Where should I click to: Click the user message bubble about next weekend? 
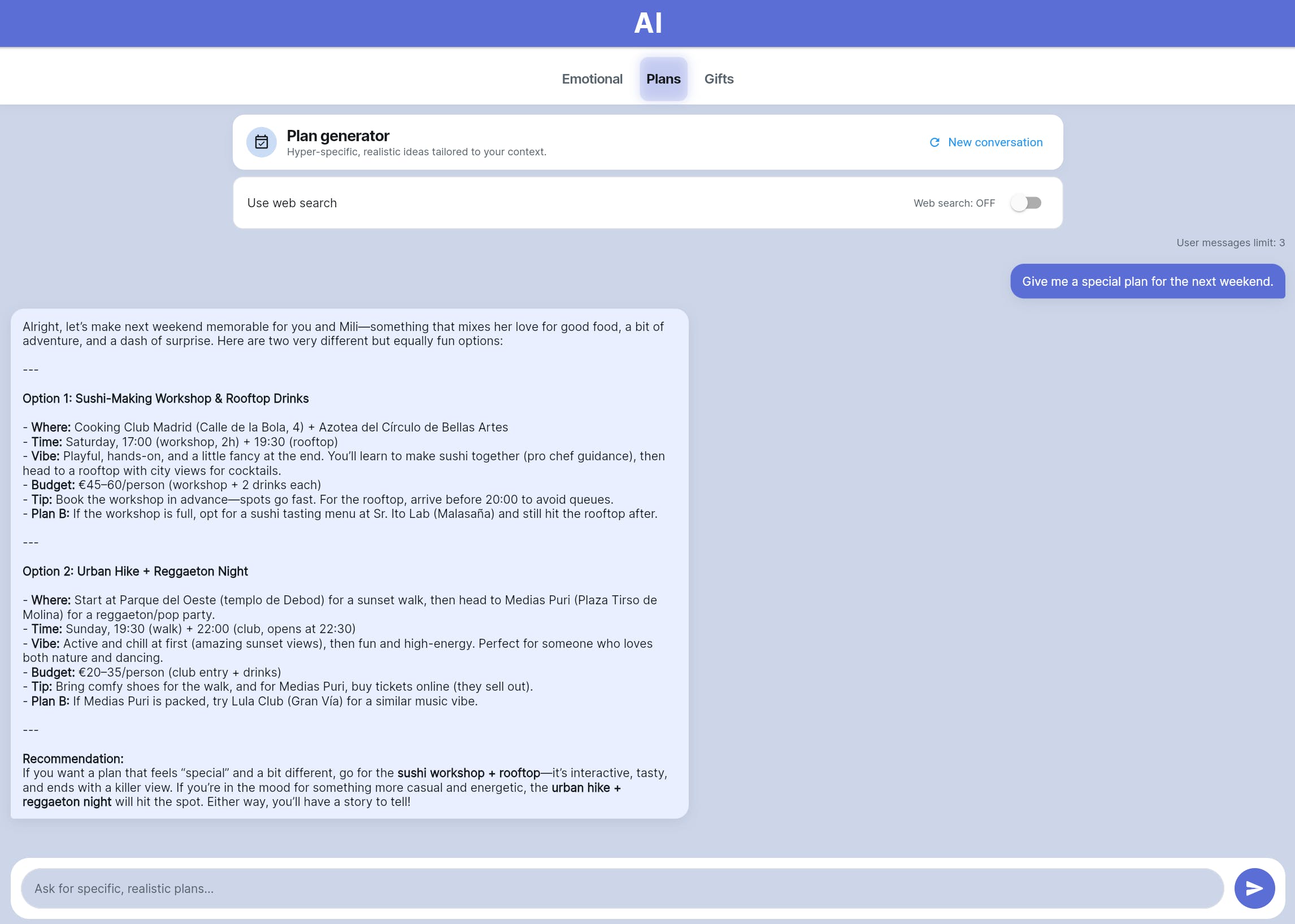[x=1147, y=281]
